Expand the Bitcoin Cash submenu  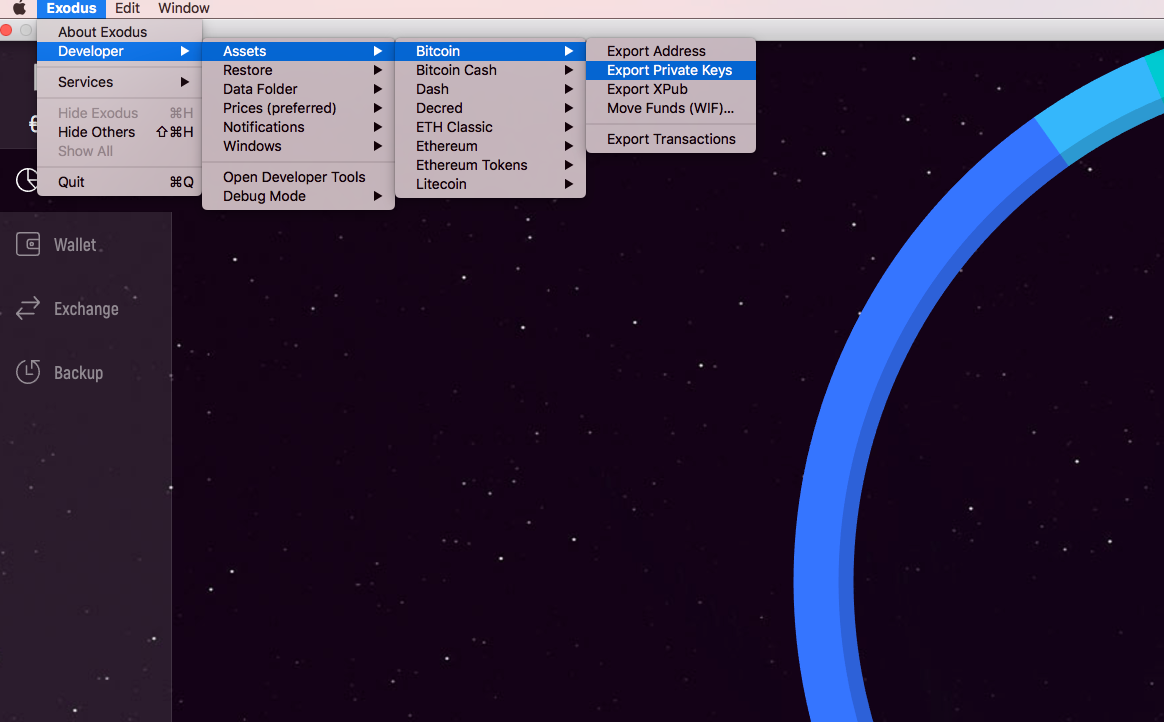(491, 70)
